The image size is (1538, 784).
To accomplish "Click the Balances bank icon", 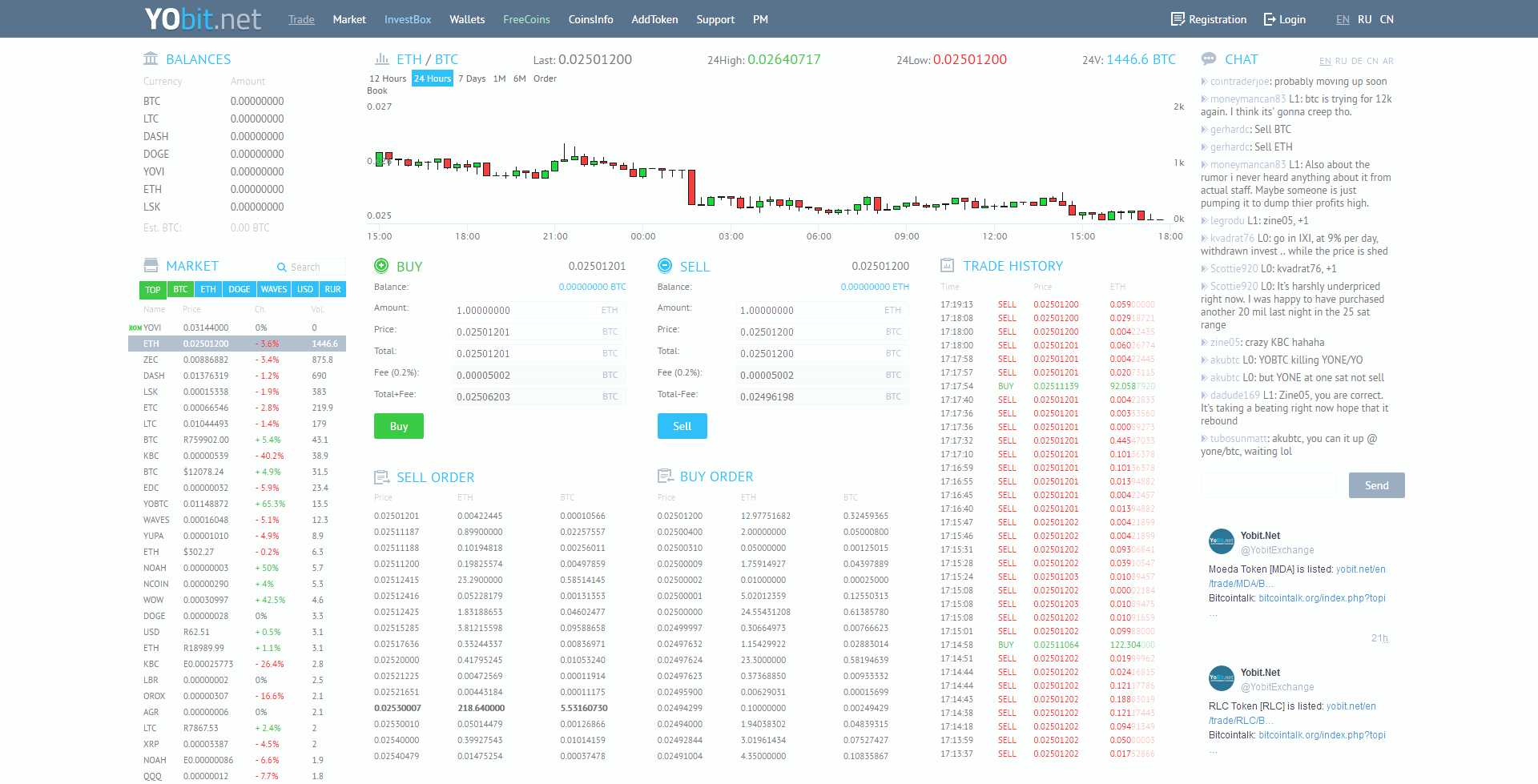I will pyautogui.click(x=151, y=58).
